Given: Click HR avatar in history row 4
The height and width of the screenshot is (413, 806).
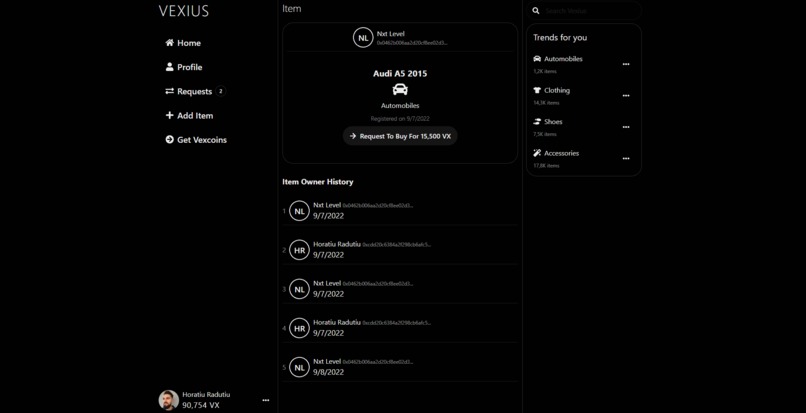Looking at the screenshot, I should pyautogui.click(x=299, y=328).
